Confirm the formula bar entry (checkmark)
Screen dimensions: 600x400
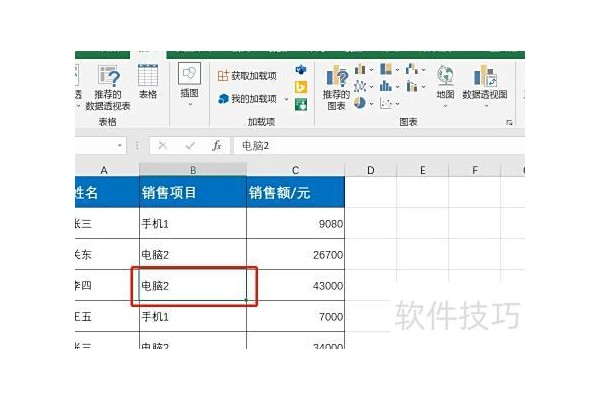point(190,145)
